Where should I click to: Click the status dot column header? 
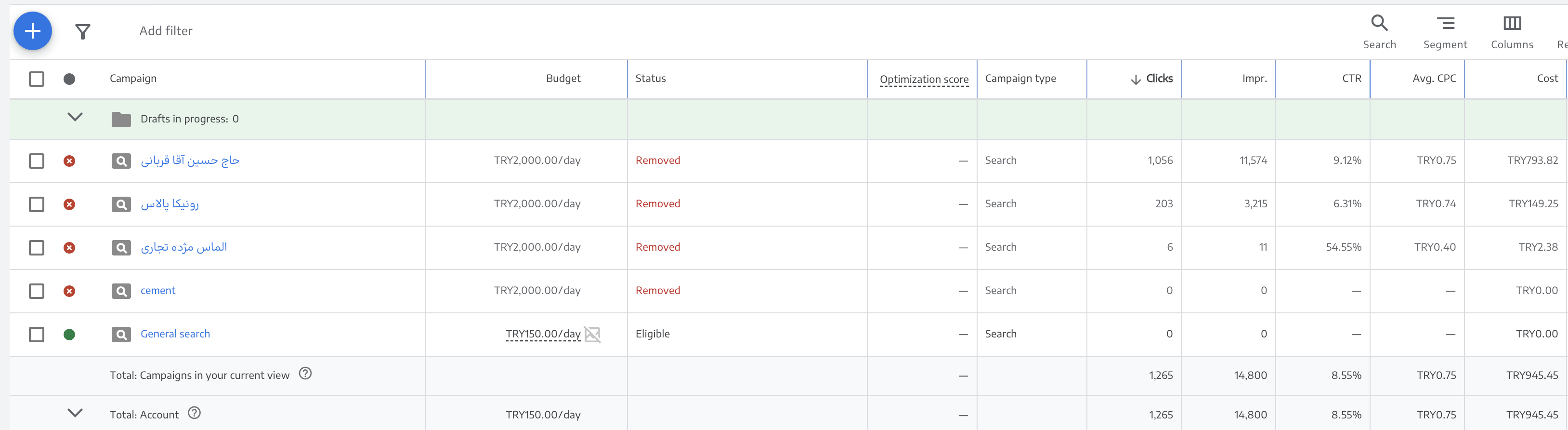[x=69, y=79]
